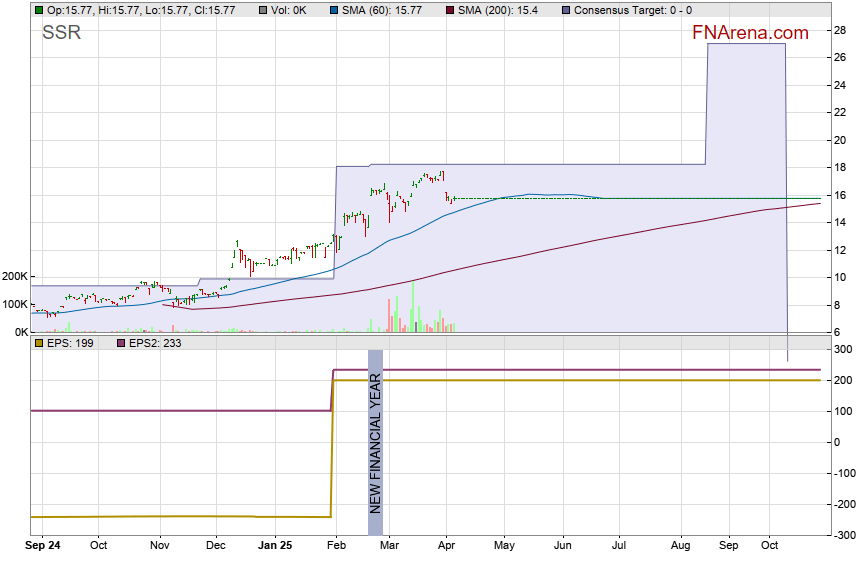Screen dimensions: 859x566
Task: Select the NEW FINANCIAL YEAR marker bar
Action: click(x=375, y=442)
